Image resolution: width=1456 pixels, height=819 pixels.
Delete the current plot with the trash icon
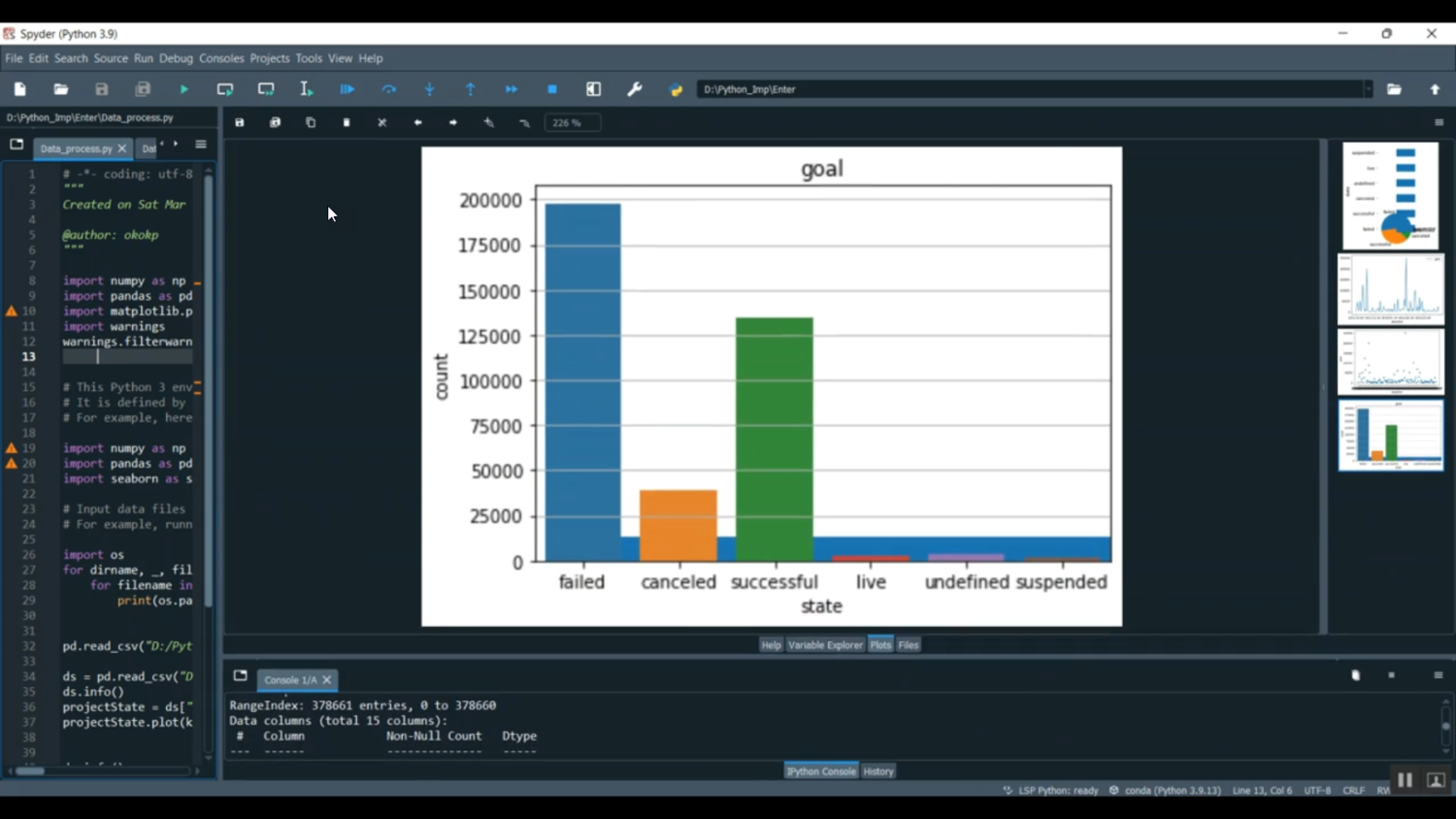click(347, 123)
